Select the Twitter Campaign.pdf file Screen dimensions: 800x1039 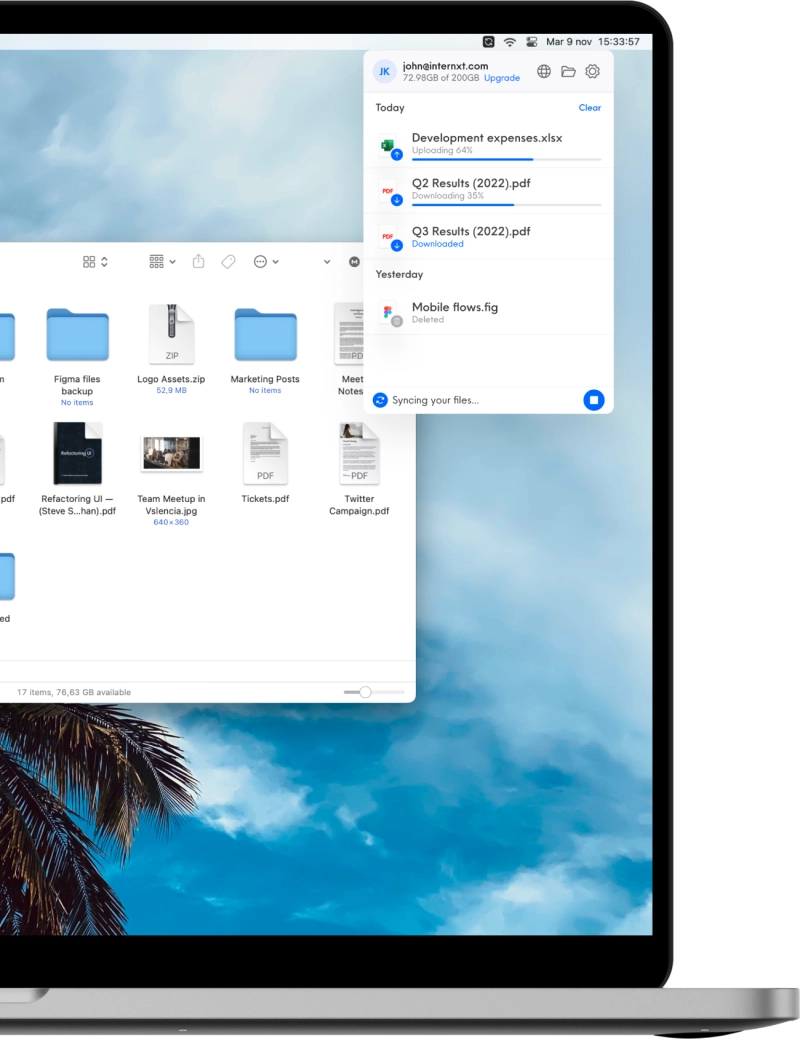point(359,454)
